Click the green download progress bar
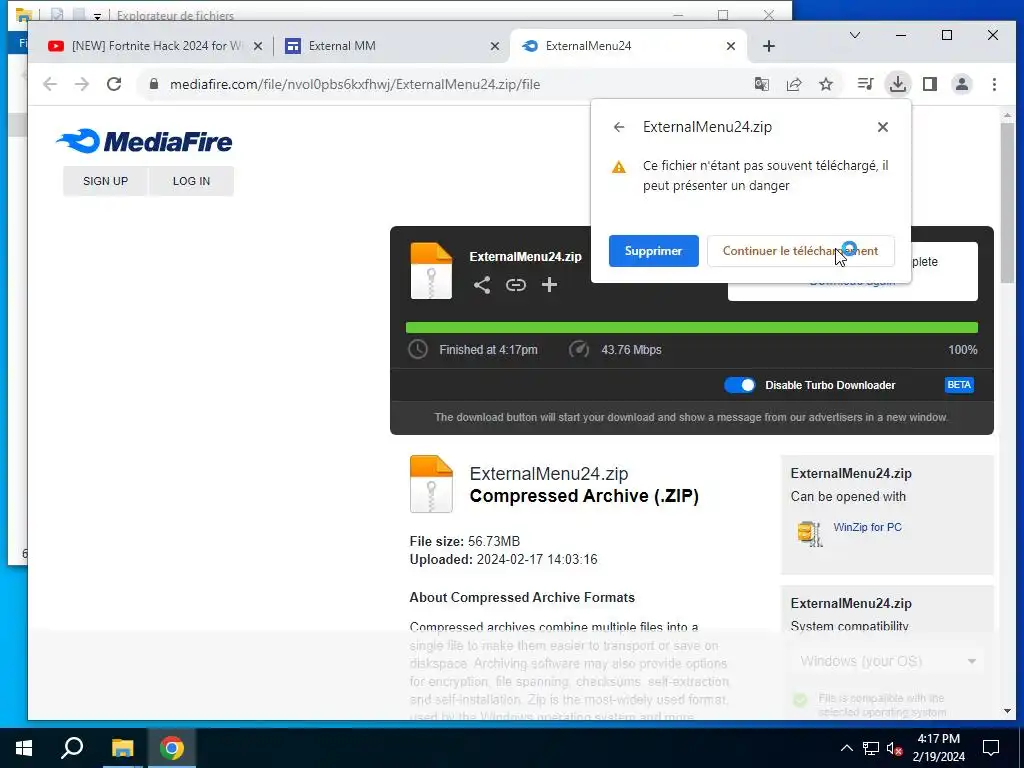Viewport: 1024px width, 768px height. coord(692,327)
